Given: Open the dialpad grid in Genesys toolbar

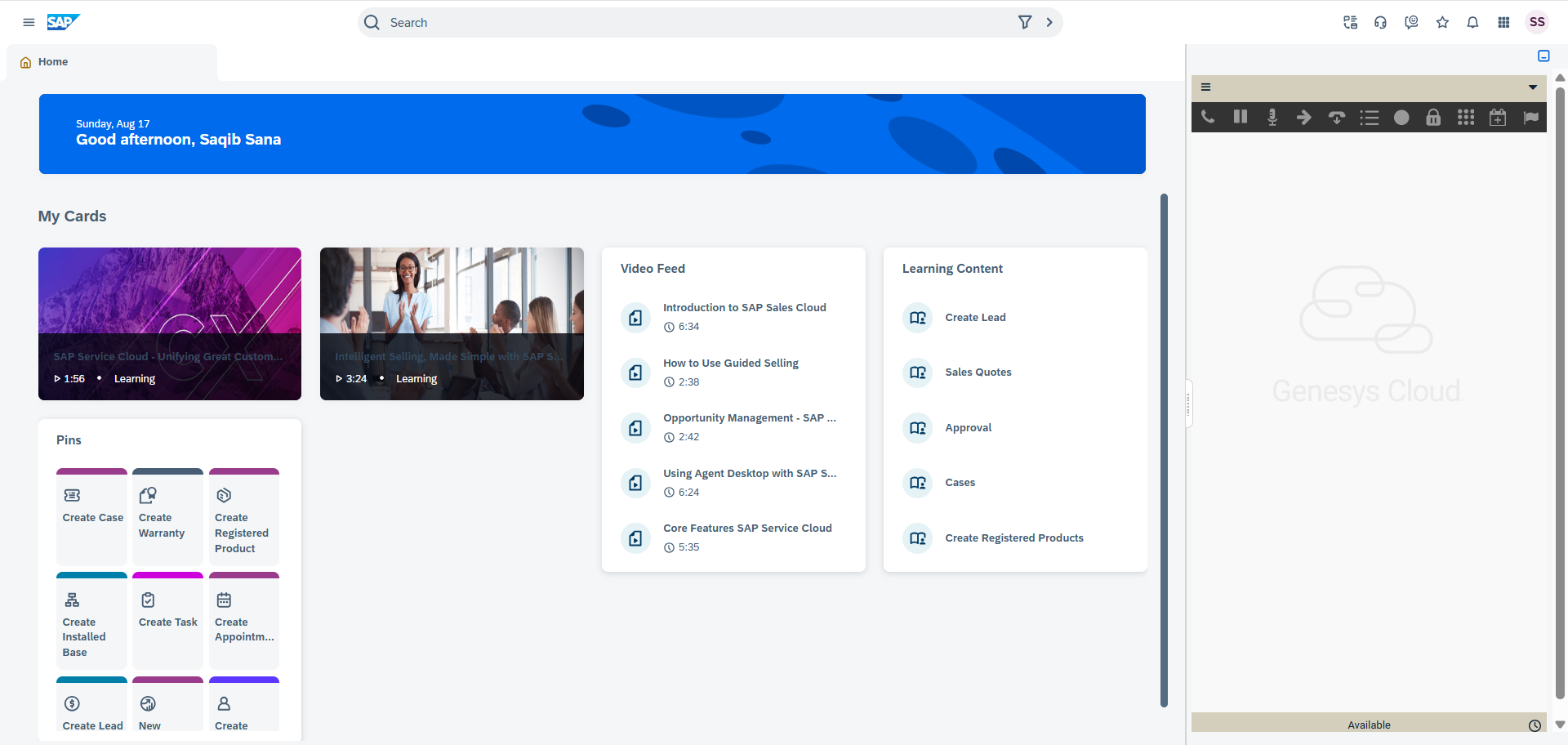Looking at the screenshot, I should [1466, 118].
